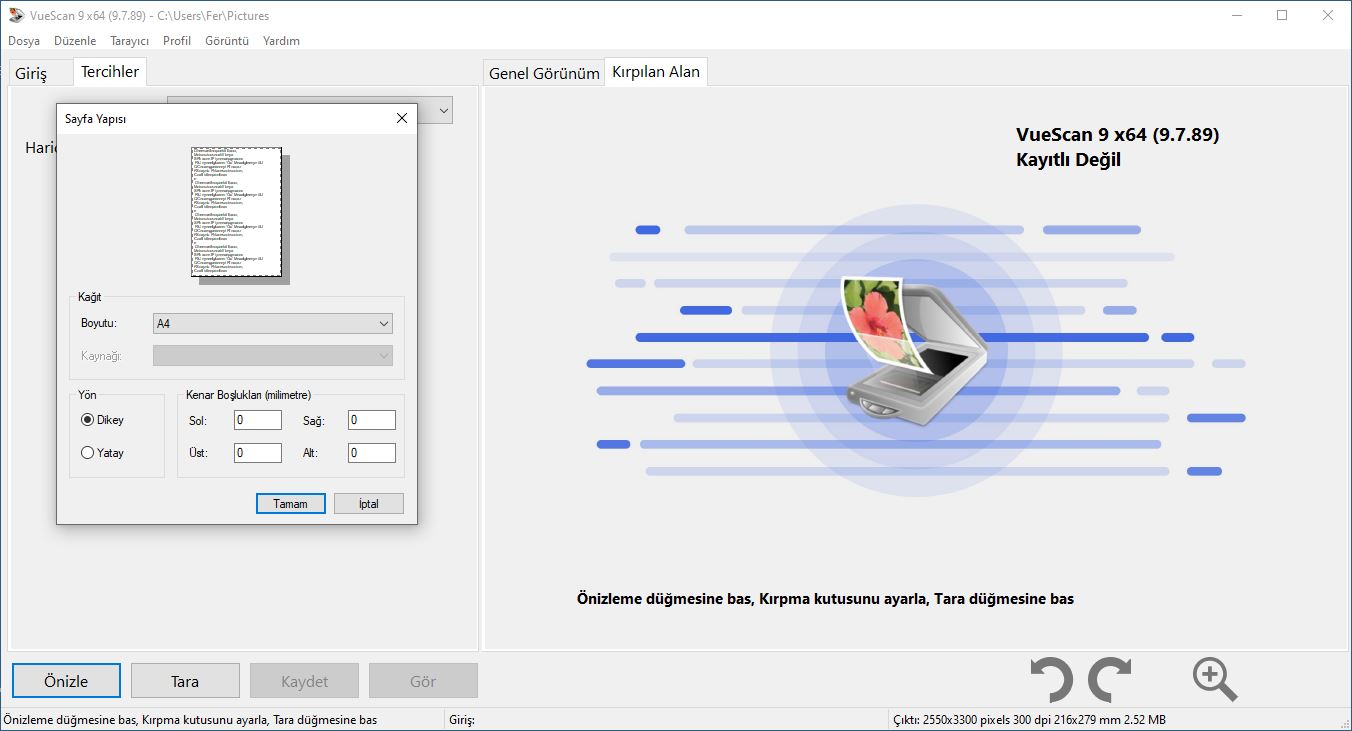This screenshot has height=731, width=1352.
Task: Click the Alt margin input field
Action: [x=372, y=453]
